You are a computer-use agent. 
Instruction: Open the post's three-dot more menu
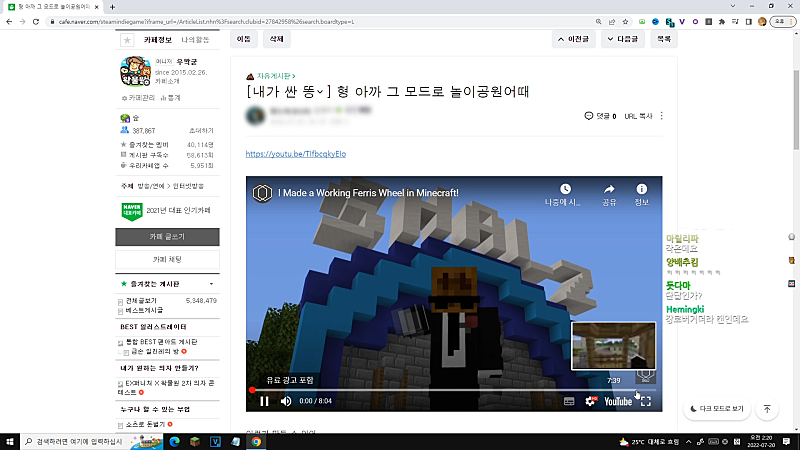661,116
